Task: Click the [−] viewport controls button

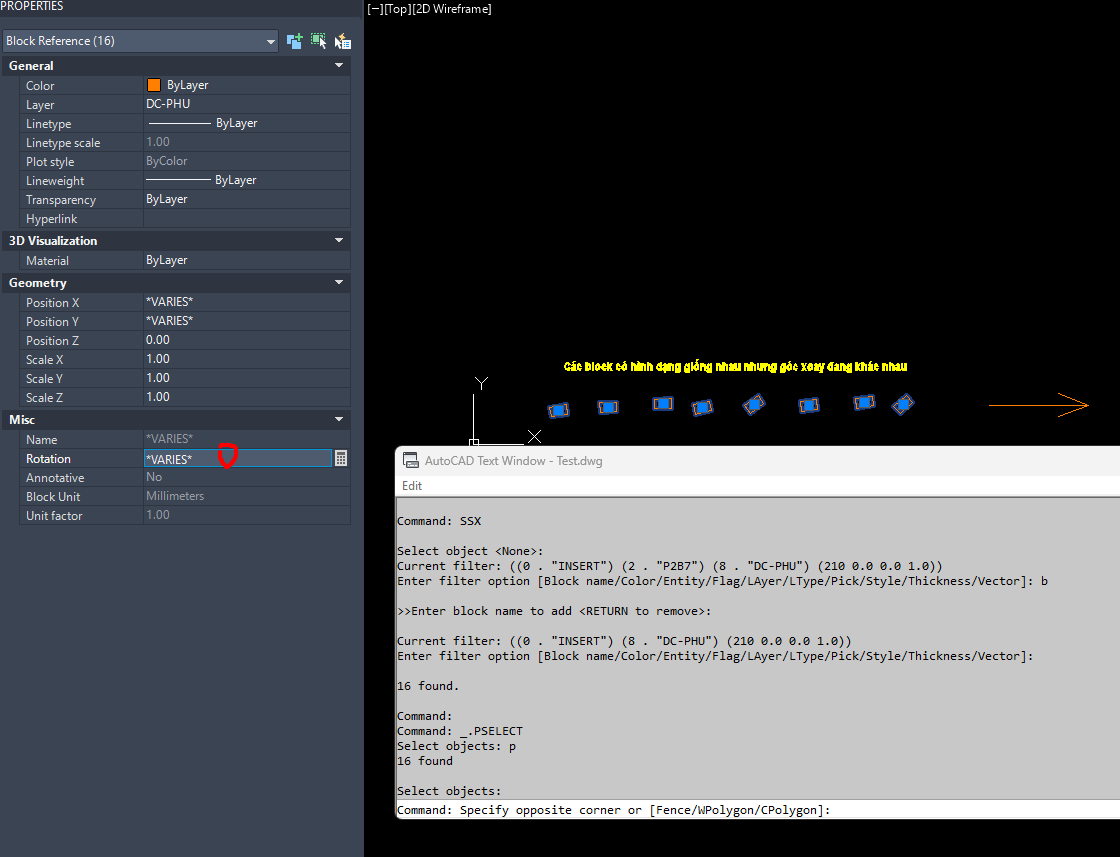Action: pyautogui.click(x=375, y=9)
